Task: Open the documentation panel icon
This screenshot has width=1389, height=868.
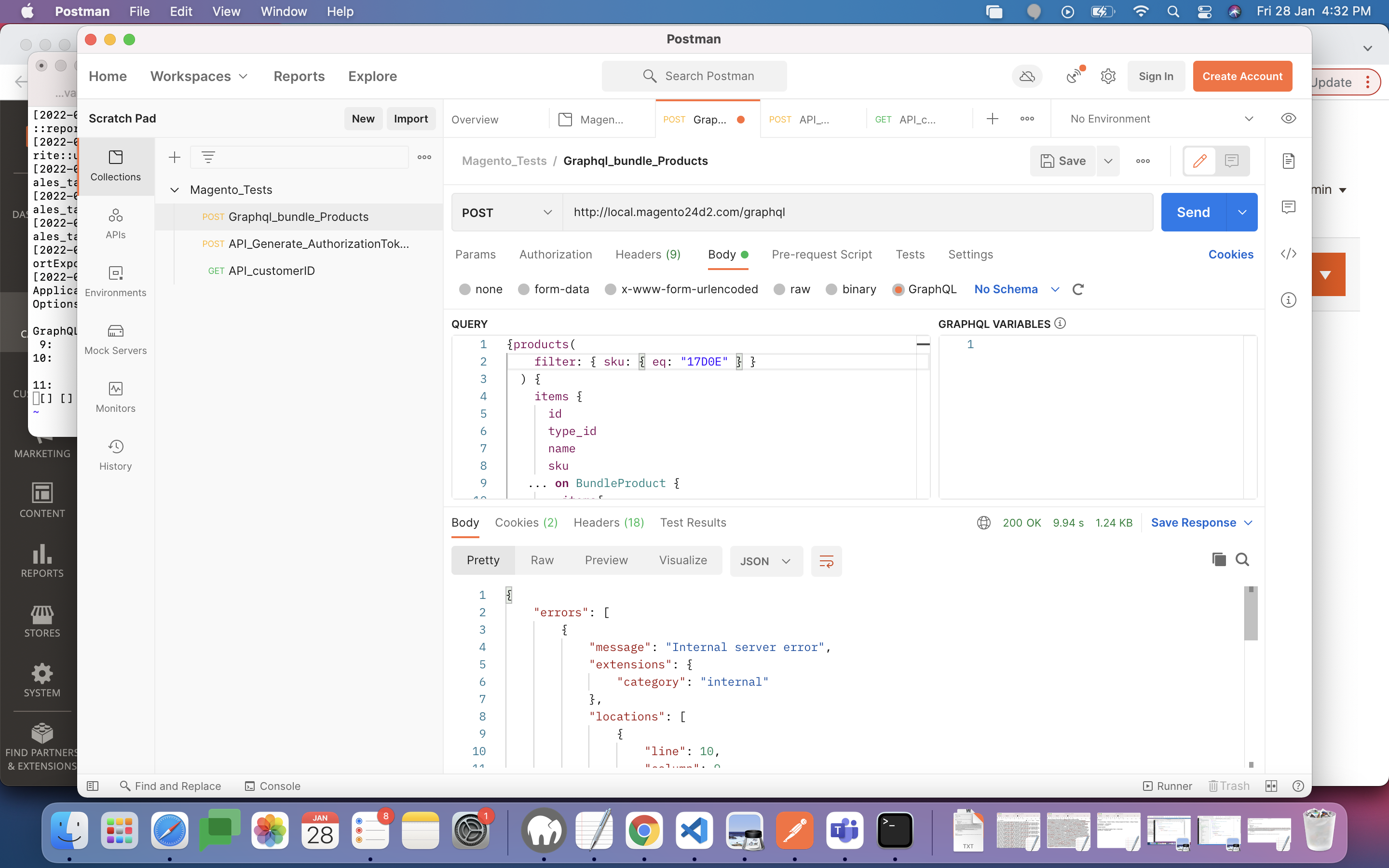Action: click(1289, 162)
